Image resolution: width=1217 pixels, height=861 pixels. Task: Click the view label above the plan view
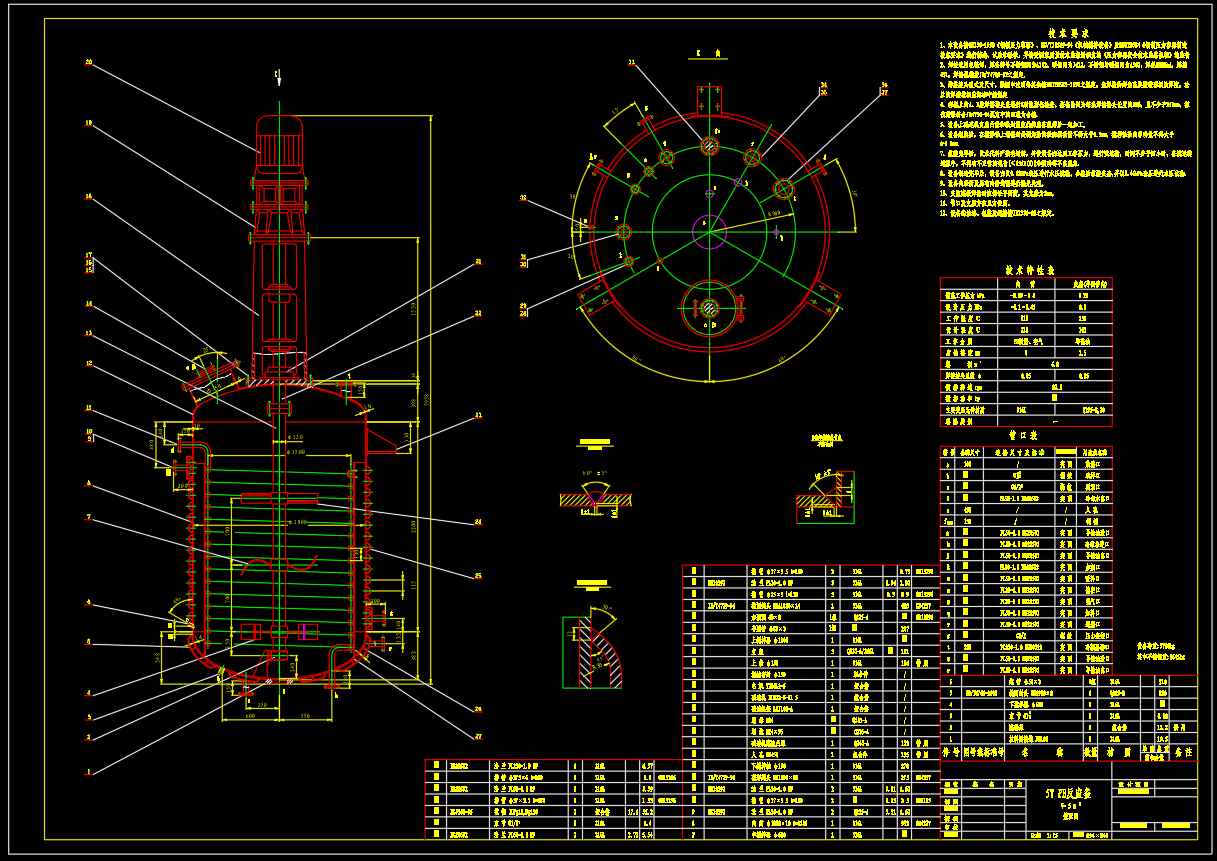tap(708, 53)
